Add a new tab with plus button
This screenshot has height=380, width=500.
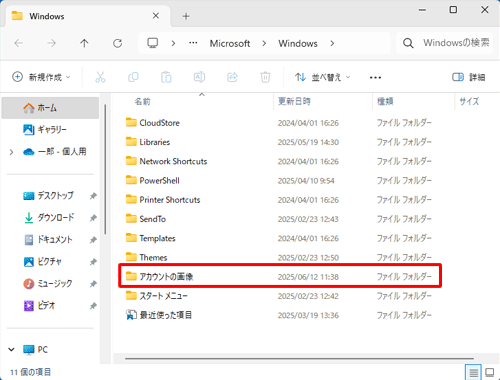click(186, 16)
